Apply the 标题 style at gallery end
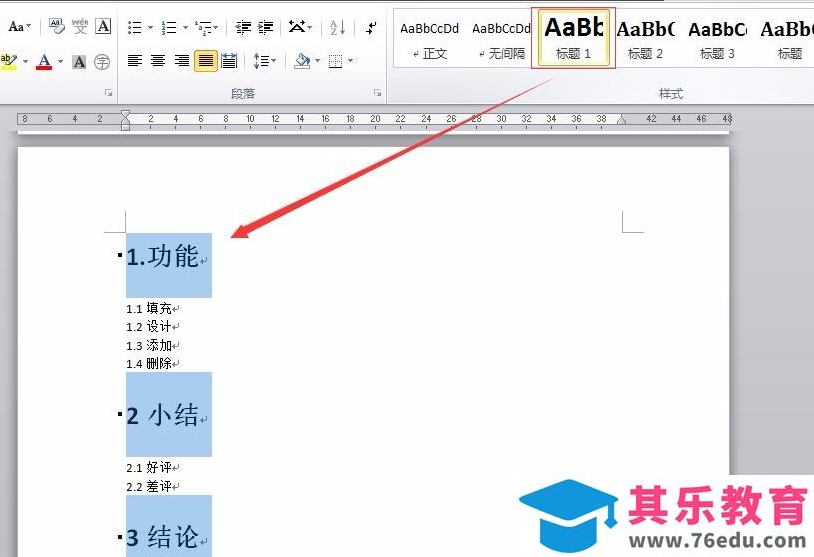This screenshot has height=557, width=814. (x=787, y=39)
